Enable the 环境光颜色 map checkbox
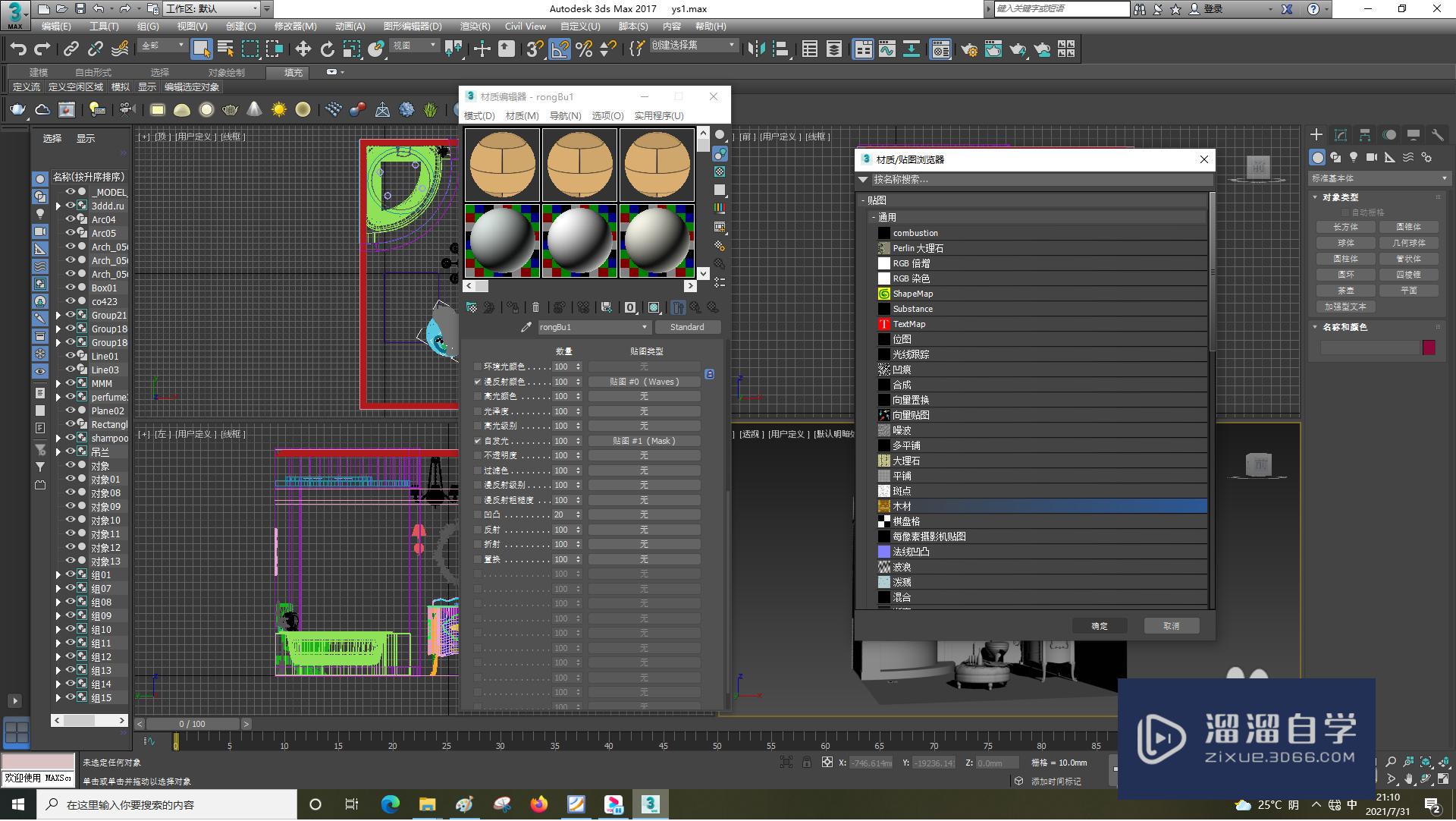1456x821 pixels. coord(478,366)
